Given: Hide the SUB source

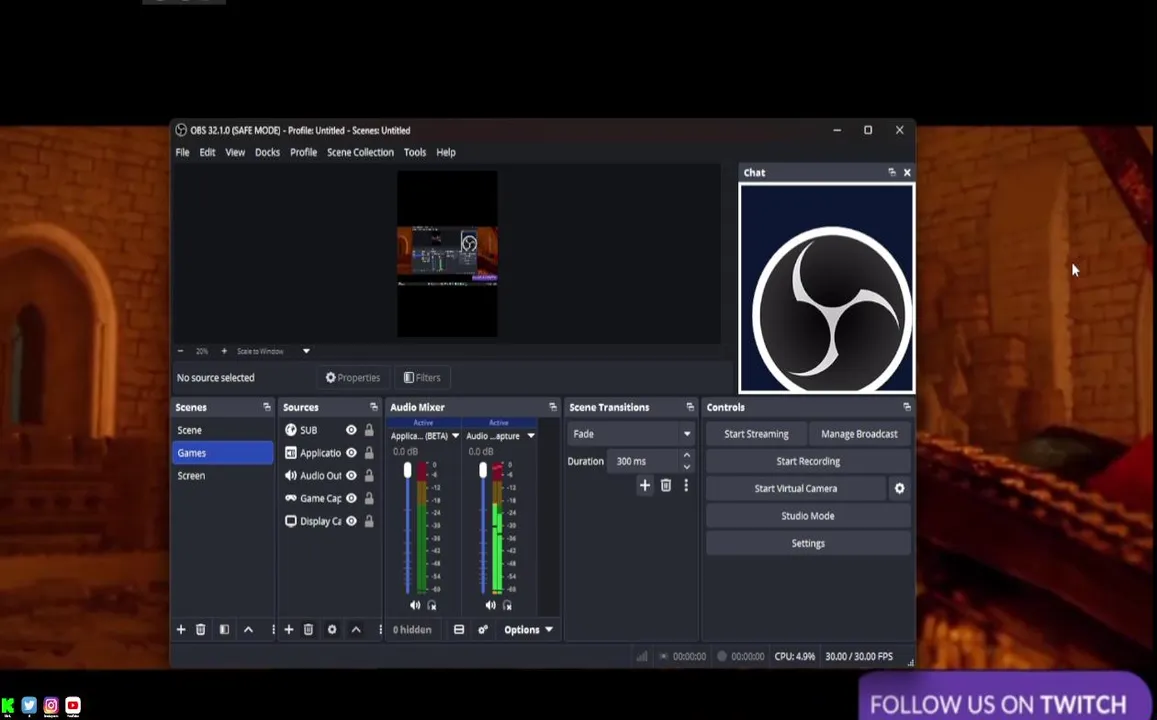Looking at the screenshot, I should (351, 430).
